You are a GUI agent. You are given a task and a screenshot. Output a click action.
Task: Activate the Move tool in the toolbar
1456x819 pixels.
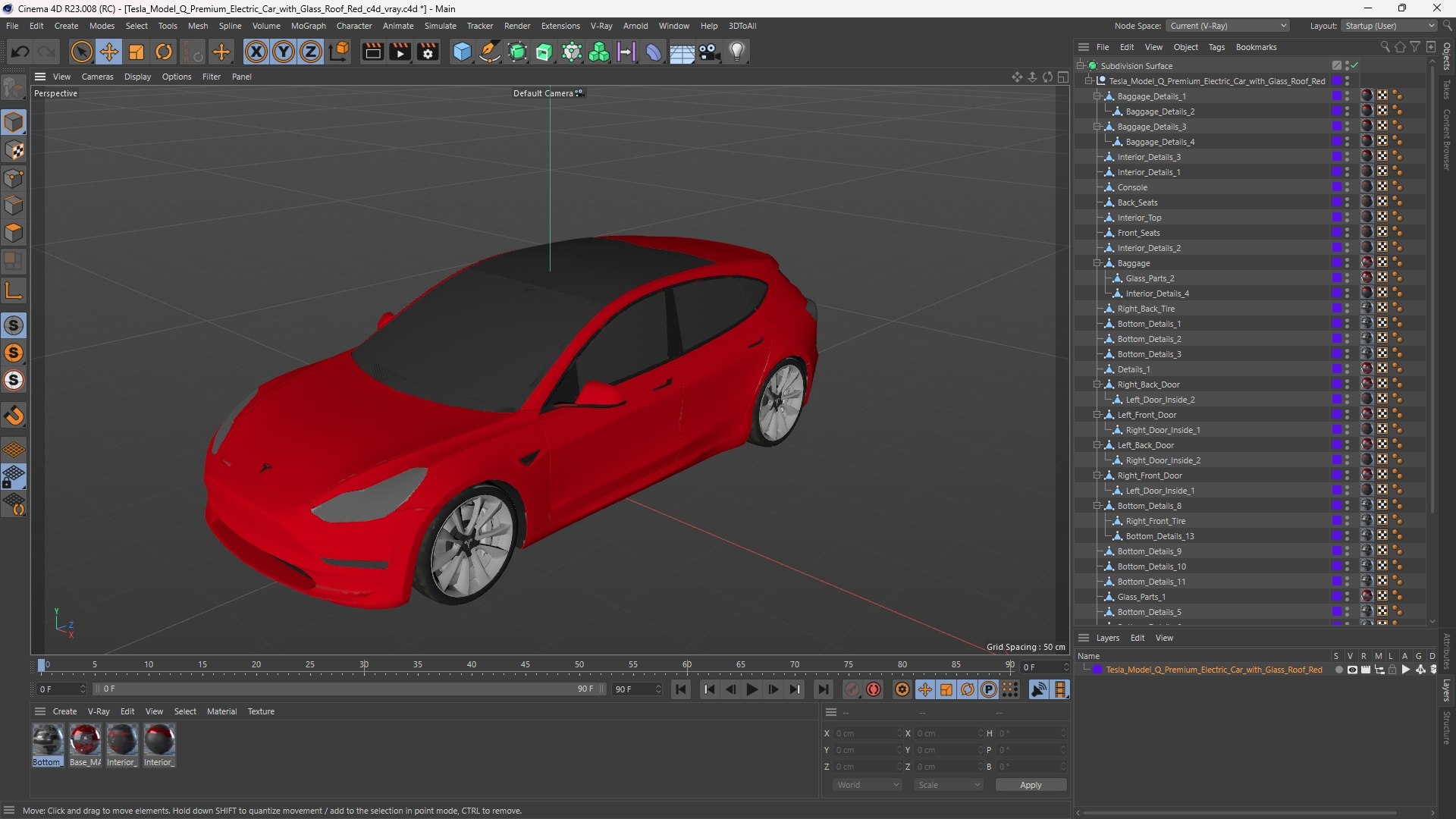(109, 52)
